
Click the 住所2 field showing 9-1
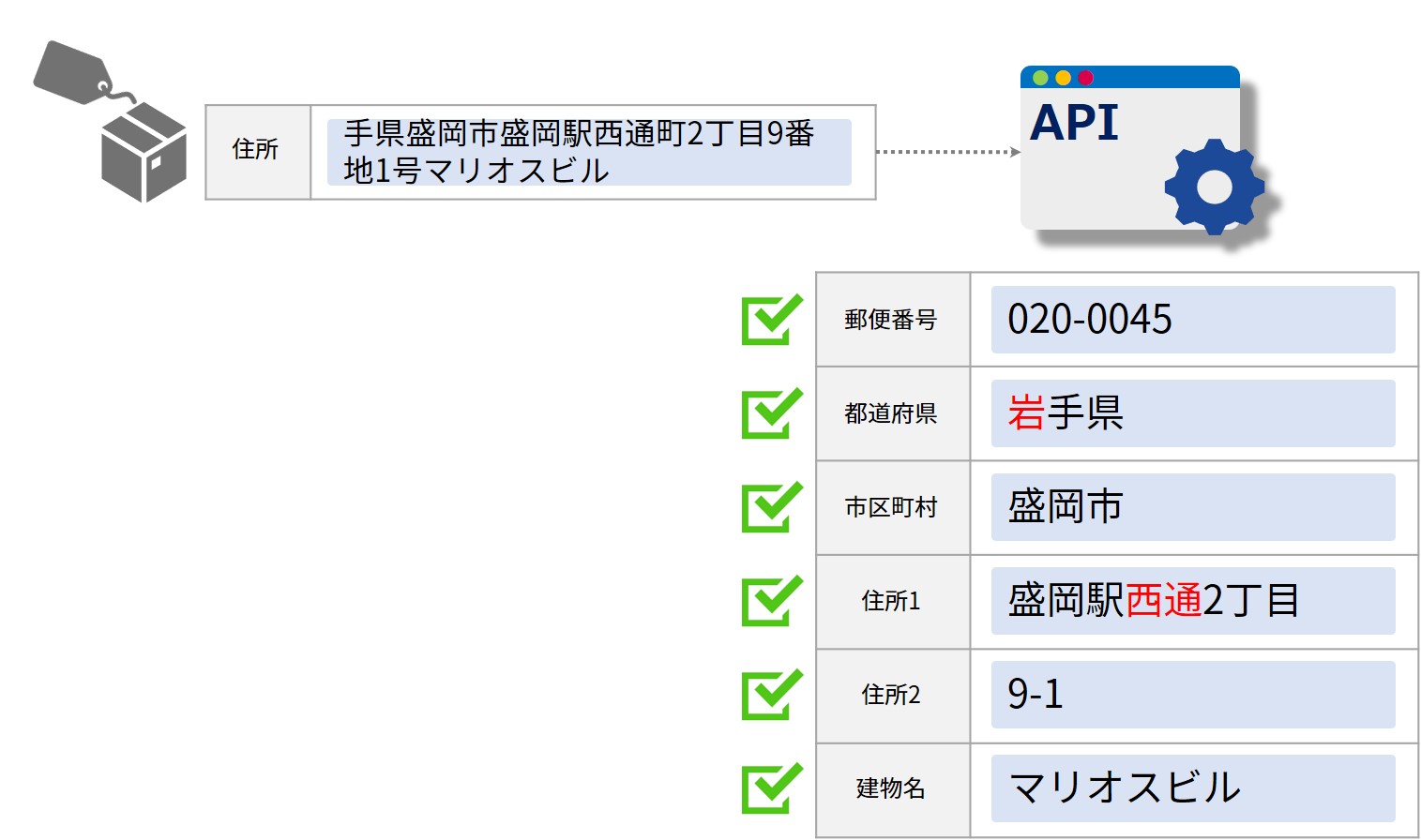[x=1193, y=695]
